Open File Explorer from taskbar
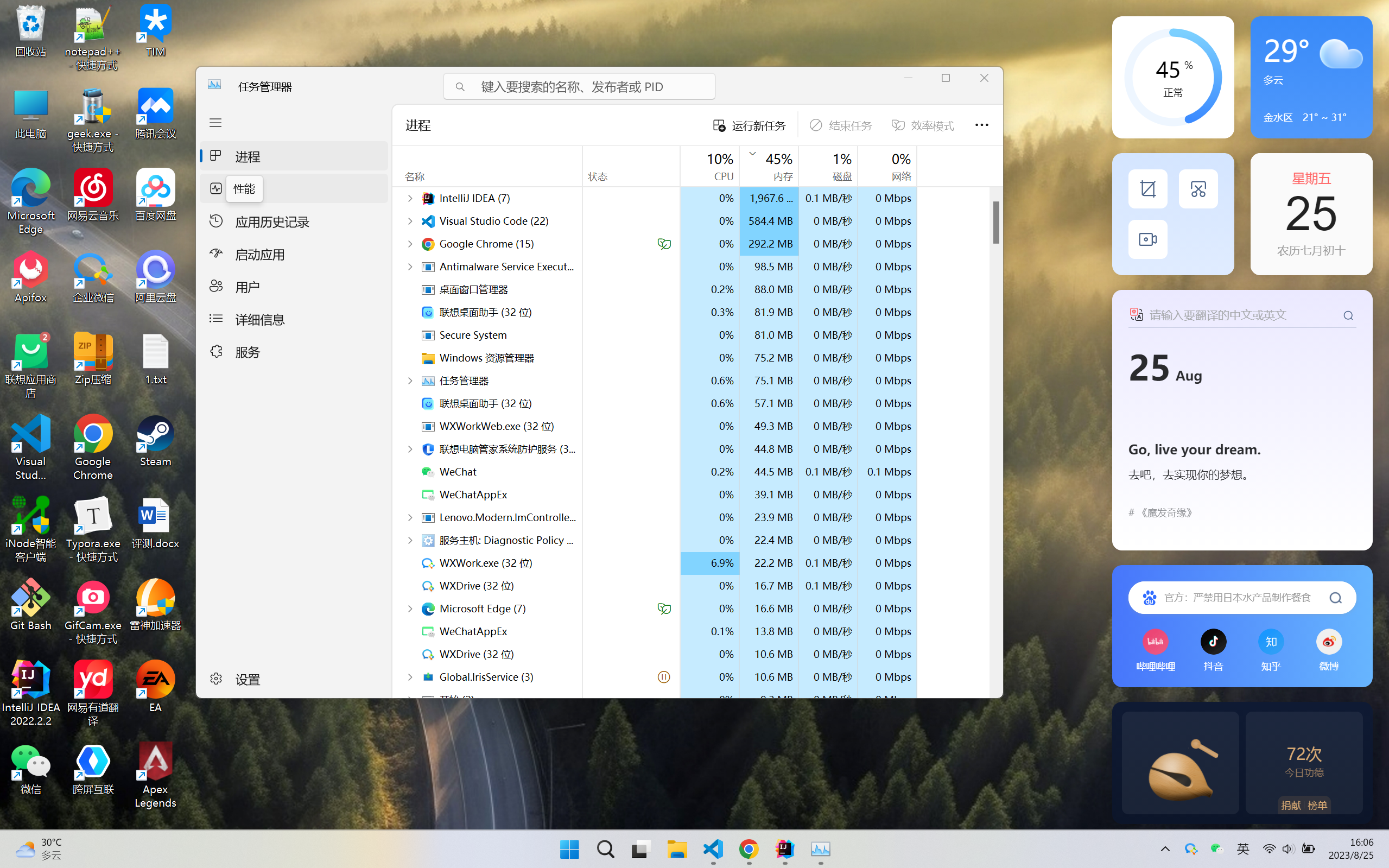 [x=677, y=848]
